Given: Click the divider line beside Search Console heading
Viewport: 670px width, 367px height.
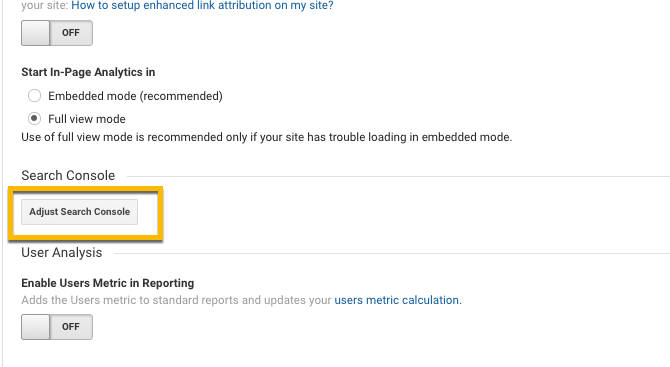Looking at the screenshot, I should coord(398,176).
